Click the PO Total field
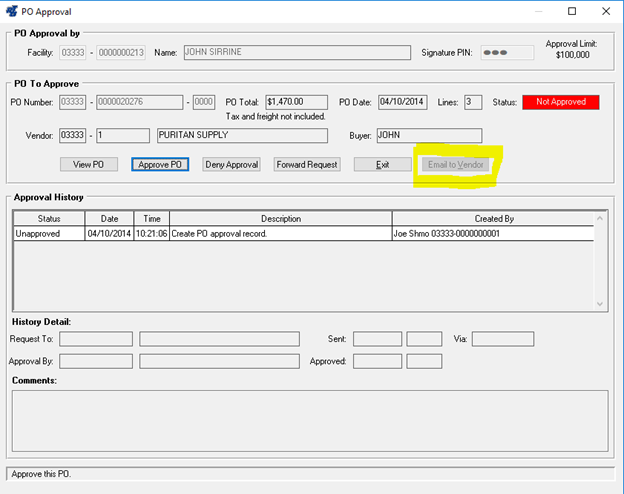The width and height of the screenshot is (624, 494). tap(297, 102)
